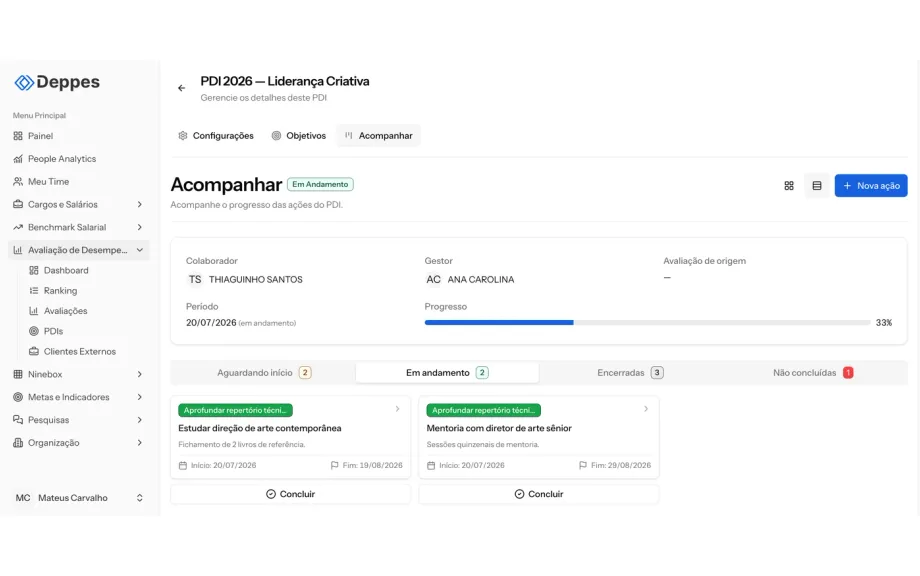
Task: Click the Pesquisas chat icon
Action: tap(18, 420)
